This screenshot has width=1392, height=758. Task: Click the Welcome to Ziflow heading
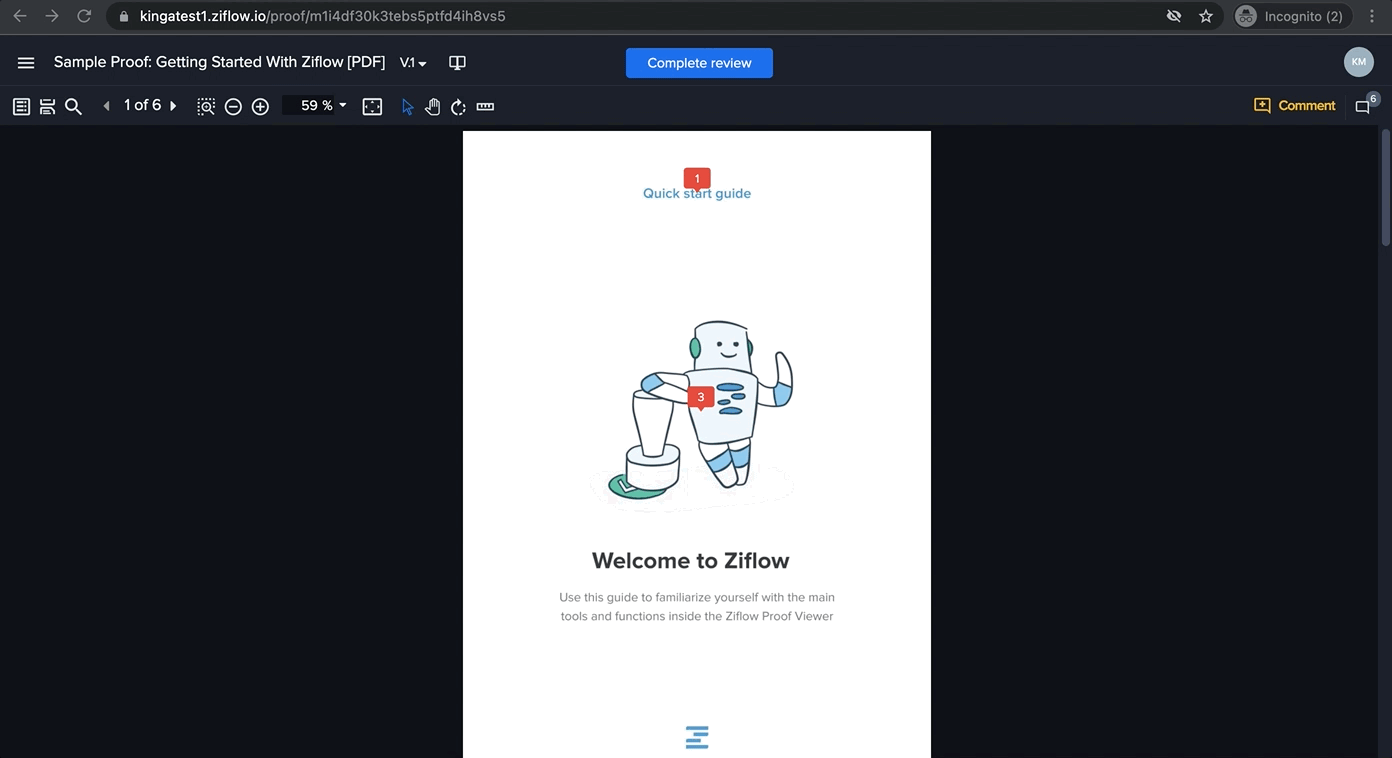point(691,561)
